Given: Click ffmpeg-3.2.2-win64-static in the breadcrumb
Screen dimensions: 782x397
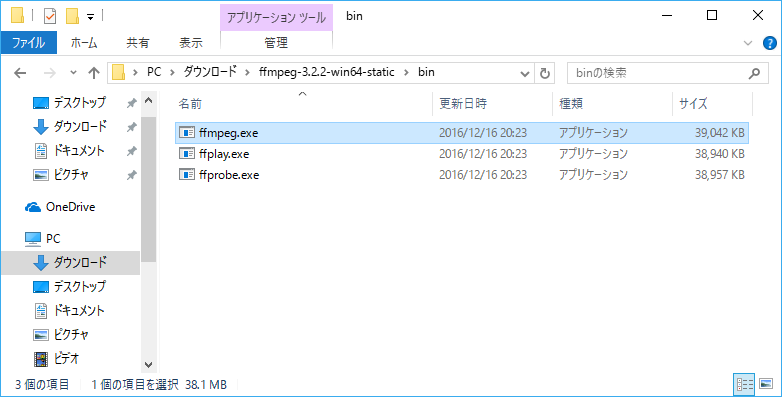Looking at the screenshot, I should (x=327, y=72).
